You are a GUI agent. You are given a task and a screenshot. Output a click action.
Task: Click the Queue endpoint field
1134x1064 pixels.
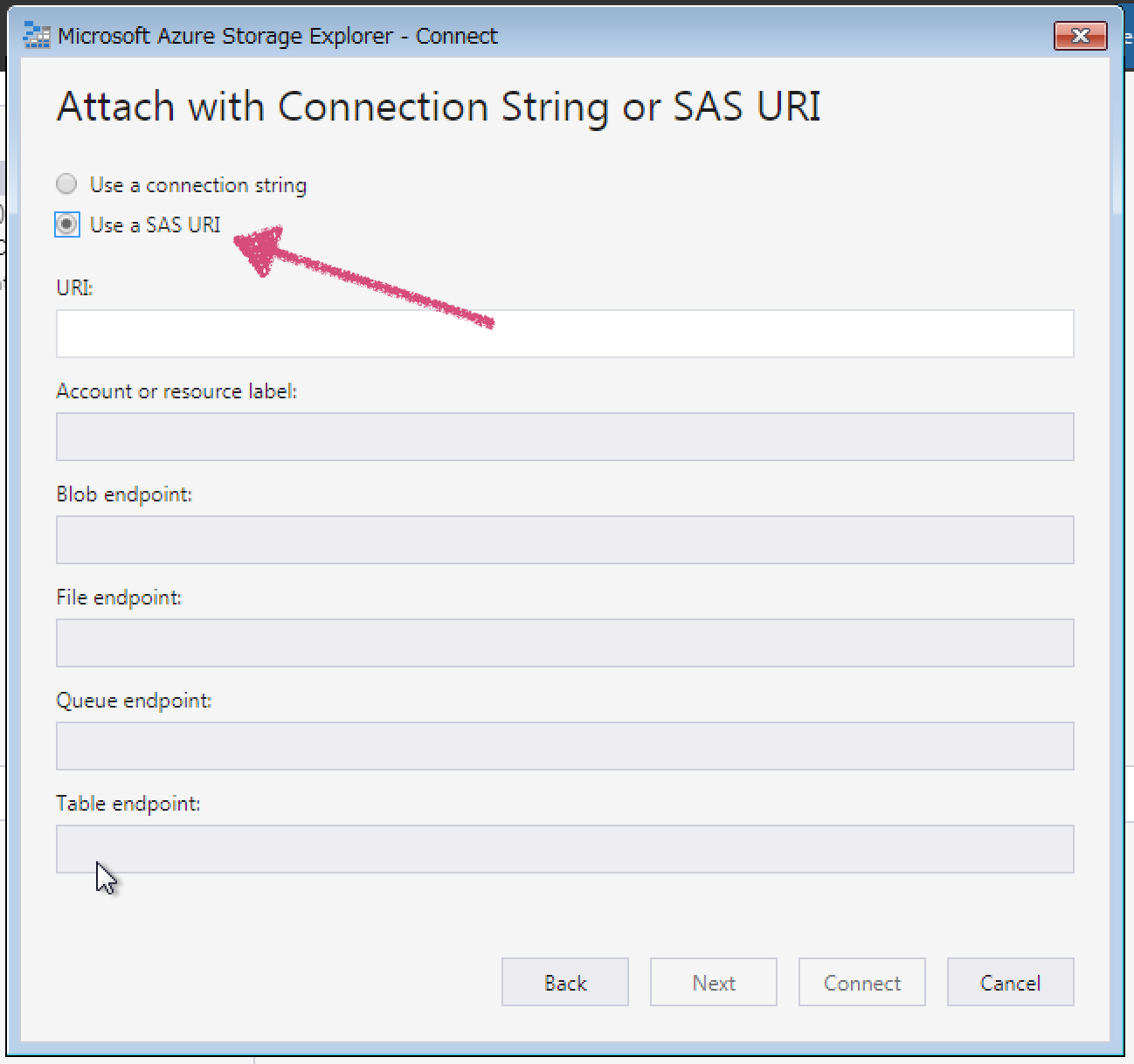click(x=565, y=746)
